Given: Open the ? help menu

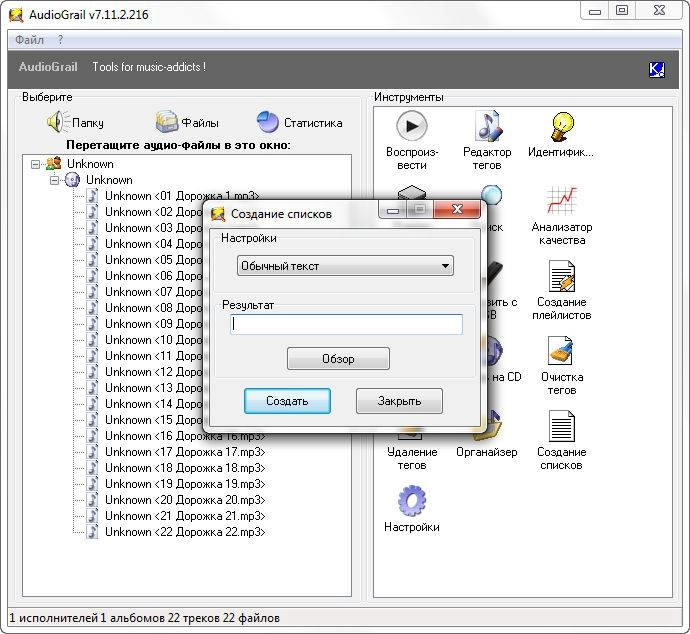Looking at the screenshot, I should point(60,40).
